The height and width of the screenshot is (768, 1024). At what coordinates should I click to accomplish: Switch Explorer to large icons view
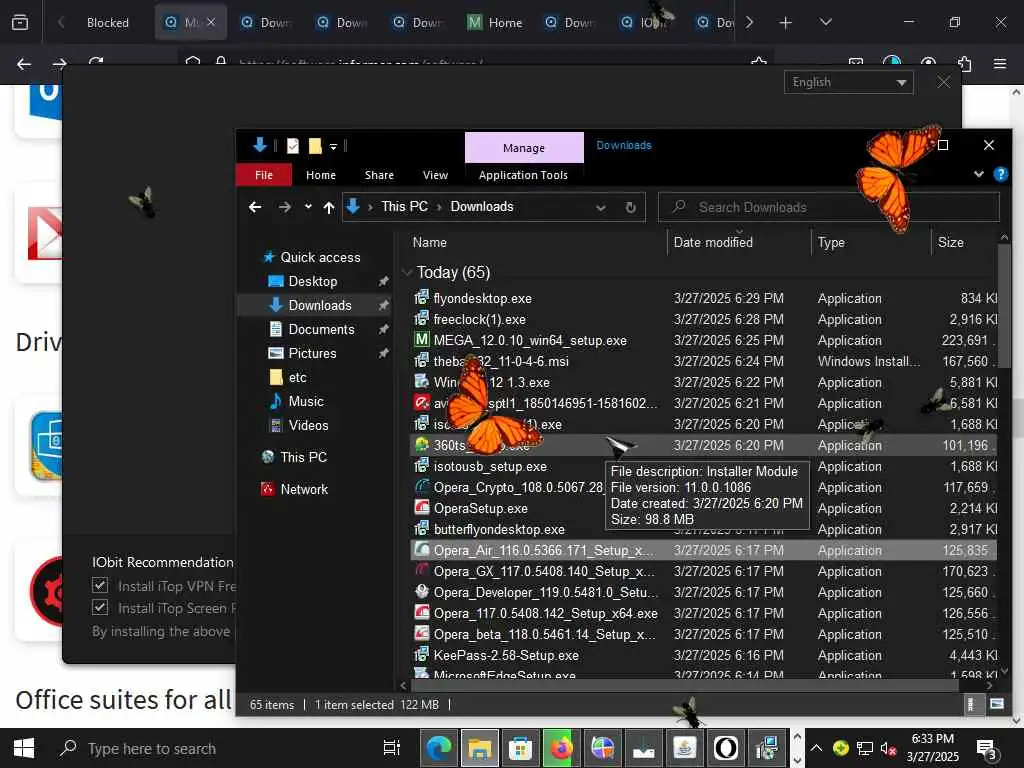click(997, 704)
